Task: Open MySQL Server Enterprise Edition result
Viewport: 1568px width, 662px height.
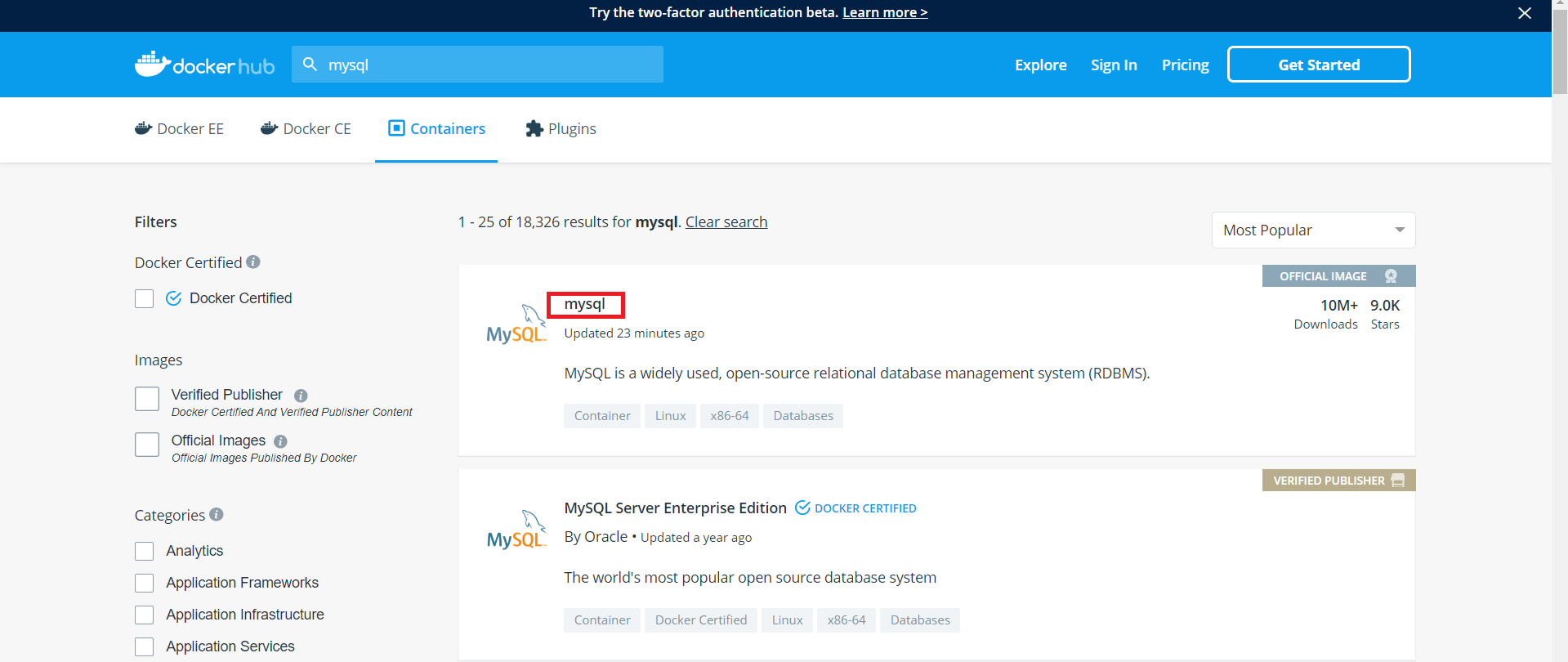Action: tap(676, 508)
